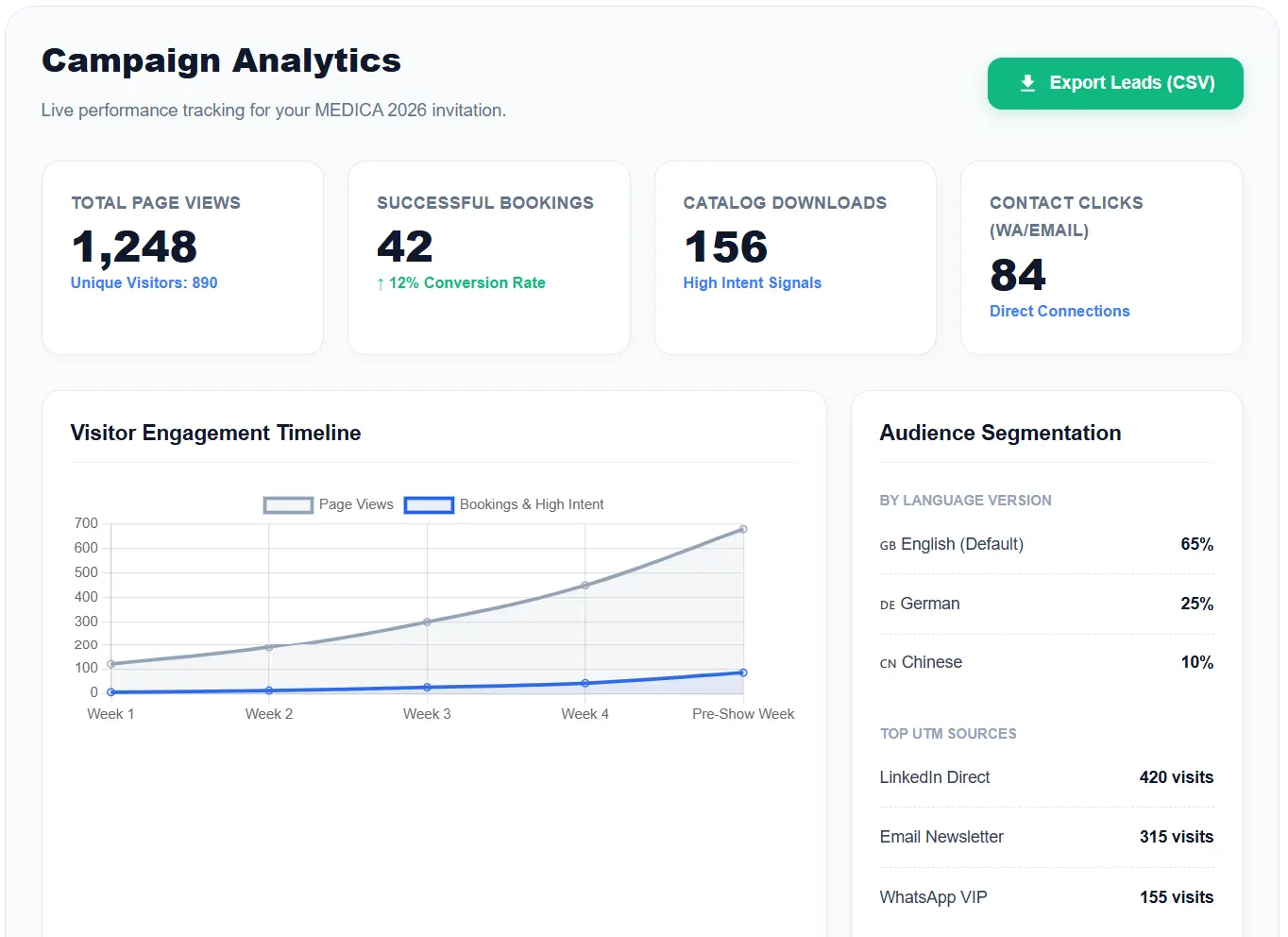Screen dimensions: 1288x937
Task: Click Audience Segmentation heading
Action: click(x=1001, y=433)
